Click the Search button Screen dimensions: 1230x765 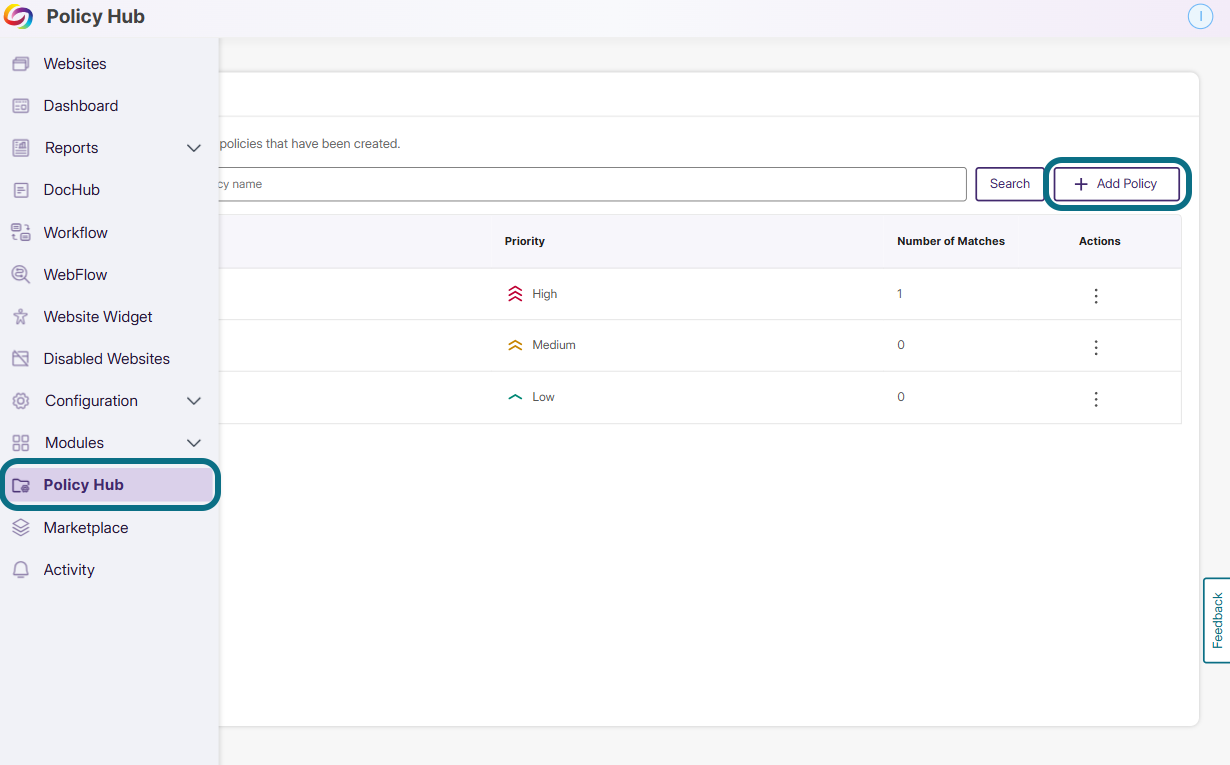click(x=1010, y=184)
